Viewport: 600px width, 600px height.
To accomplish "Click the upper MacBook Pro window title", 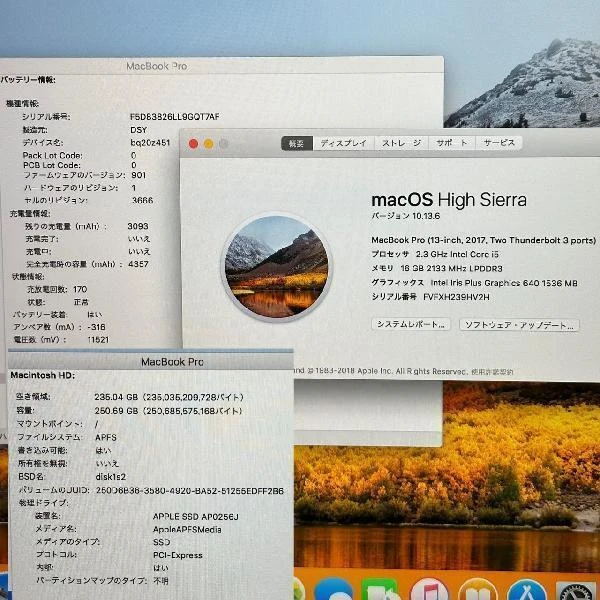I will 157,66.
